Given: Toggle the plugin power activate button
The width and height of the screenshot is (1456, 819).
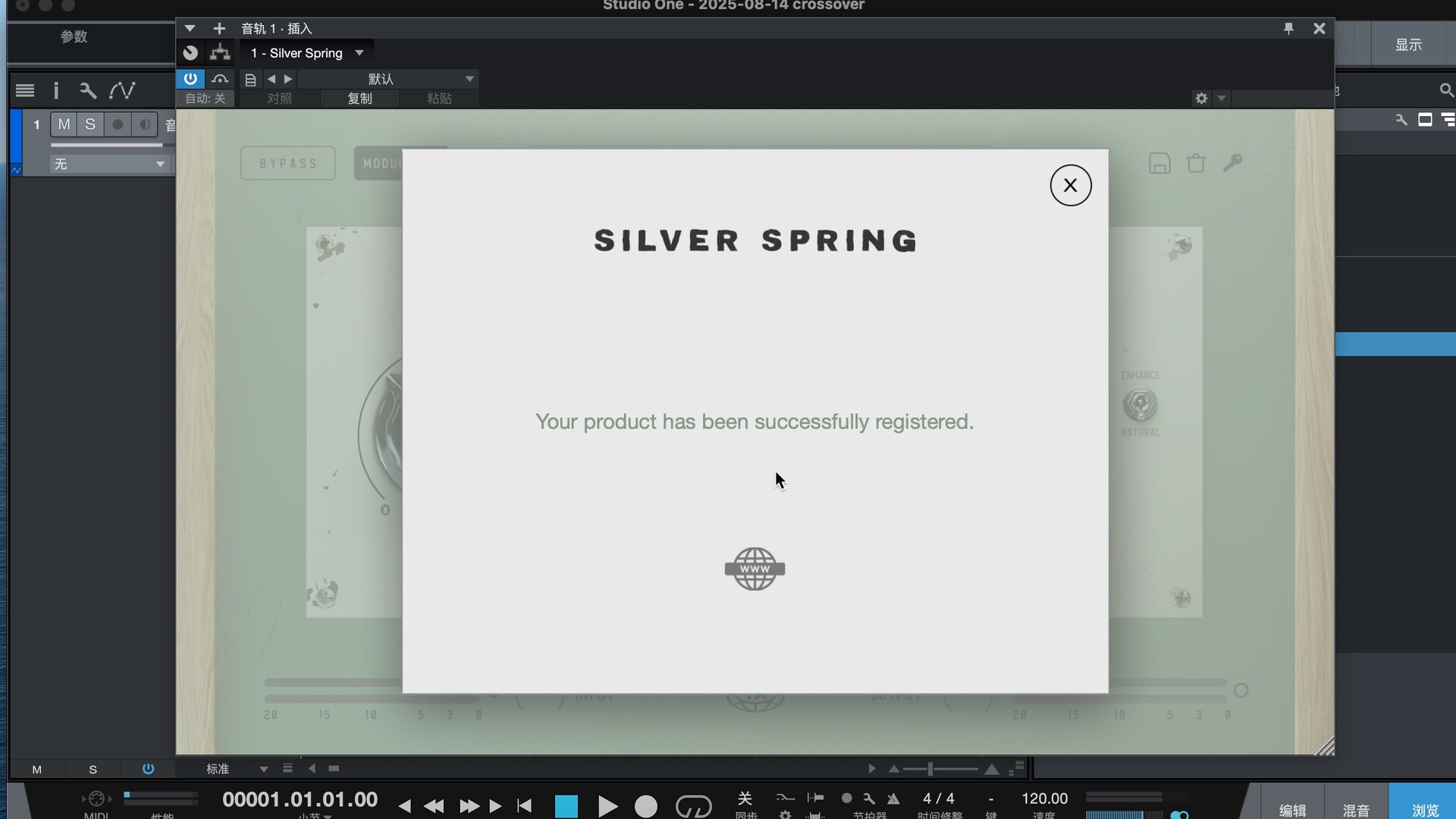Looking at the screenshot, I should pyautogui.click(x=190, y=79).
